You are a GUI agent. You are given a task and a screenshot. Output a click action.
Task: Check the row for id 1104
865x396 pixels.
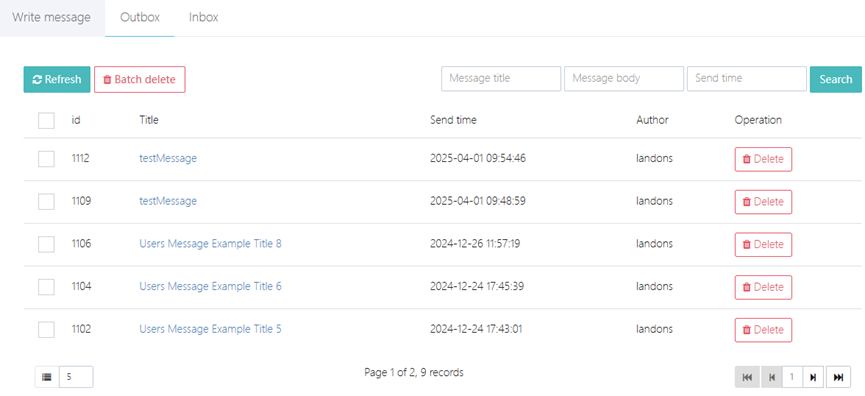pos(46,287)
